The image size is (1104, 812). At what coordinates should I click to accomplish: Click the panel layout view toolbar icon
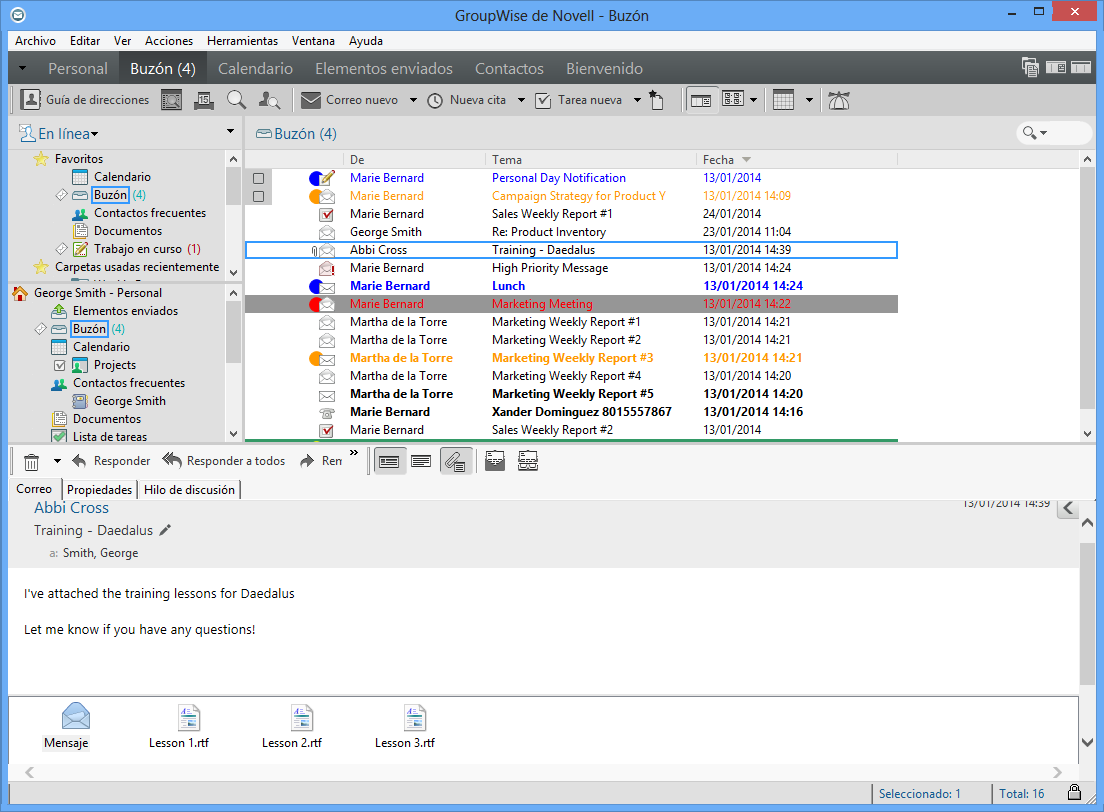(x=701, y=100)
